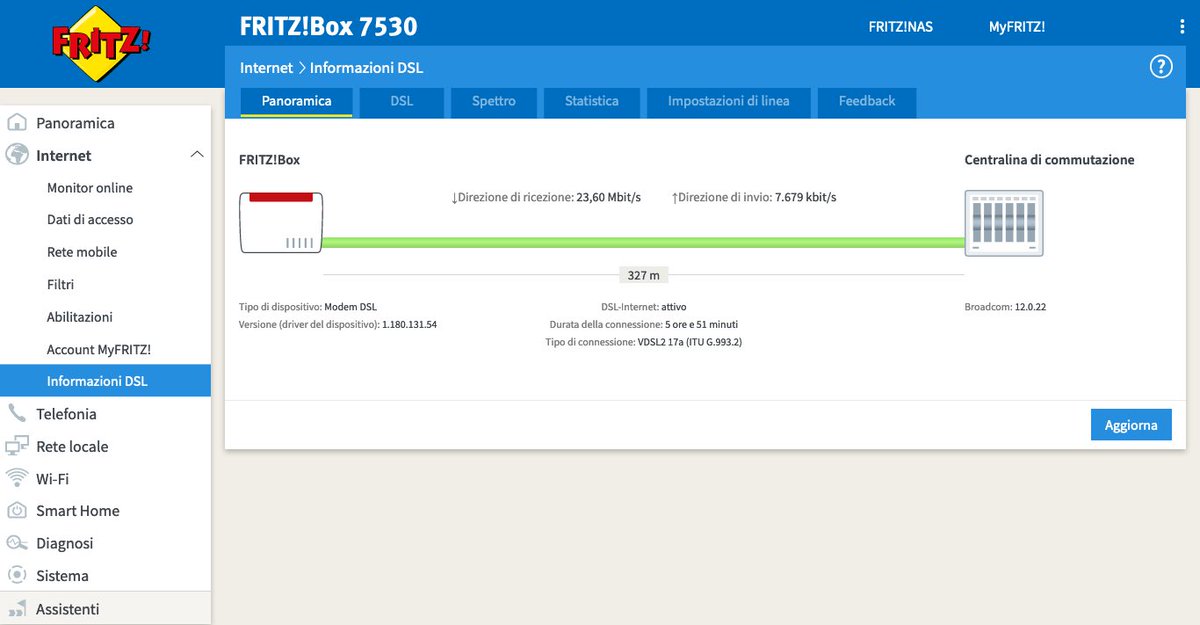Click the Sistema gear icon
This screenshot has width=1200, height=625.
coord(17,575)
